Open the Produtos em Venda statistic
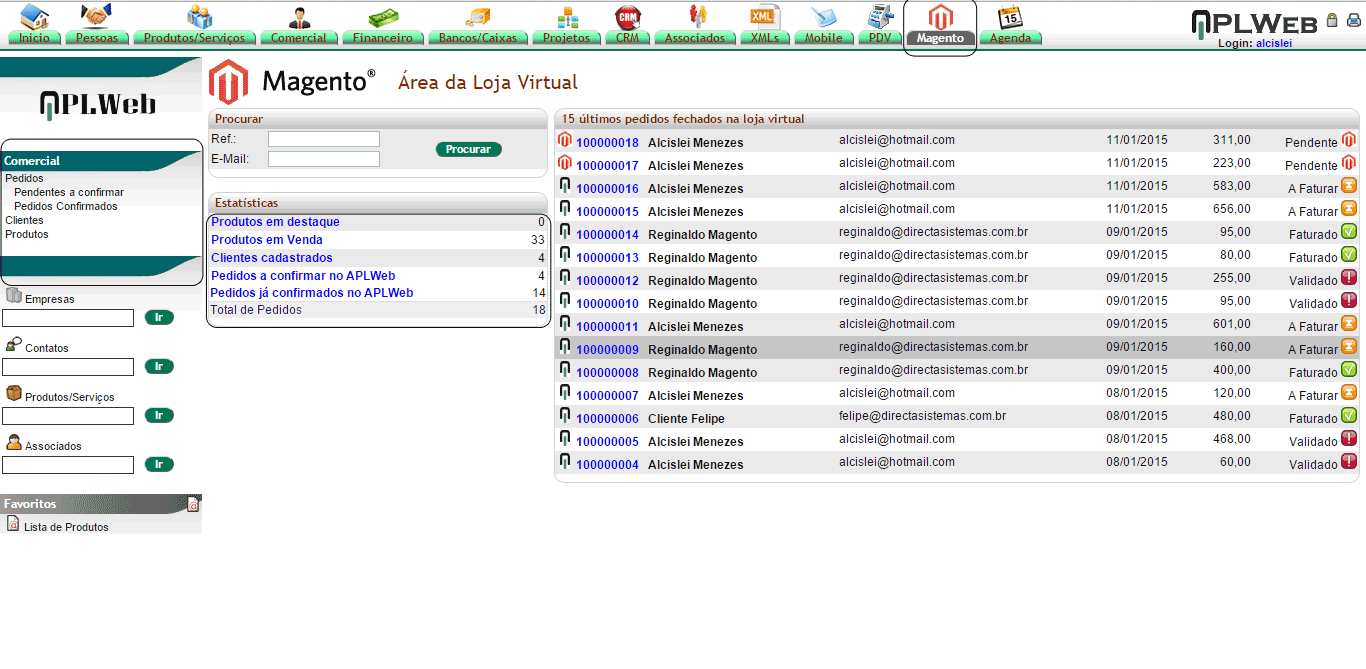Screen dimensions: 1366x669 (x=267, y=240)
